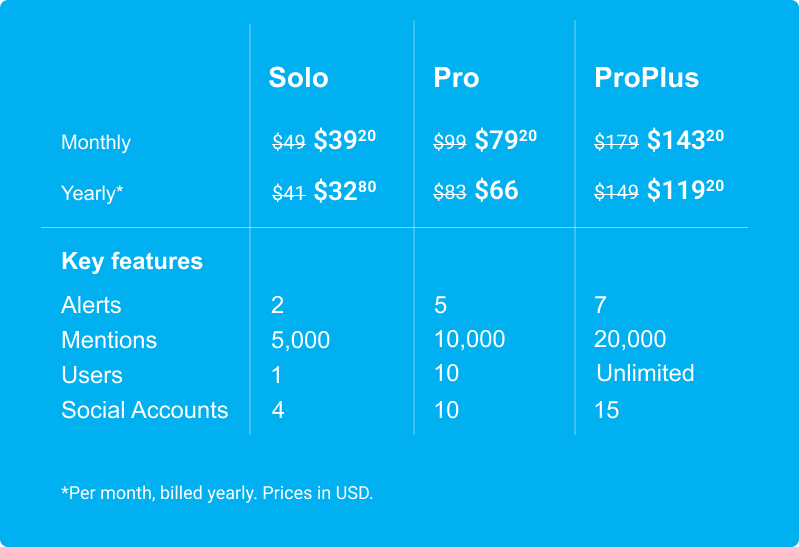Click the Yearly* row label
This screenshot has height=547, width=799.
click(x=92, y=193)
